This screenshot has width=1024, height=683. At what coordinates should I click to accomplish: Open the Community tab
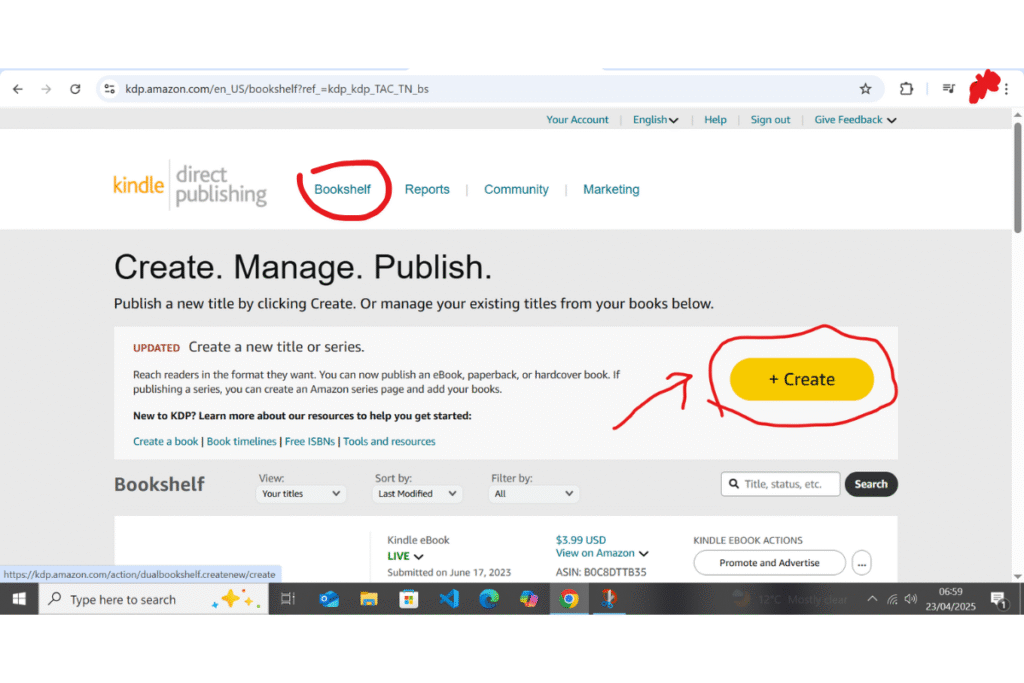point(516,189)
